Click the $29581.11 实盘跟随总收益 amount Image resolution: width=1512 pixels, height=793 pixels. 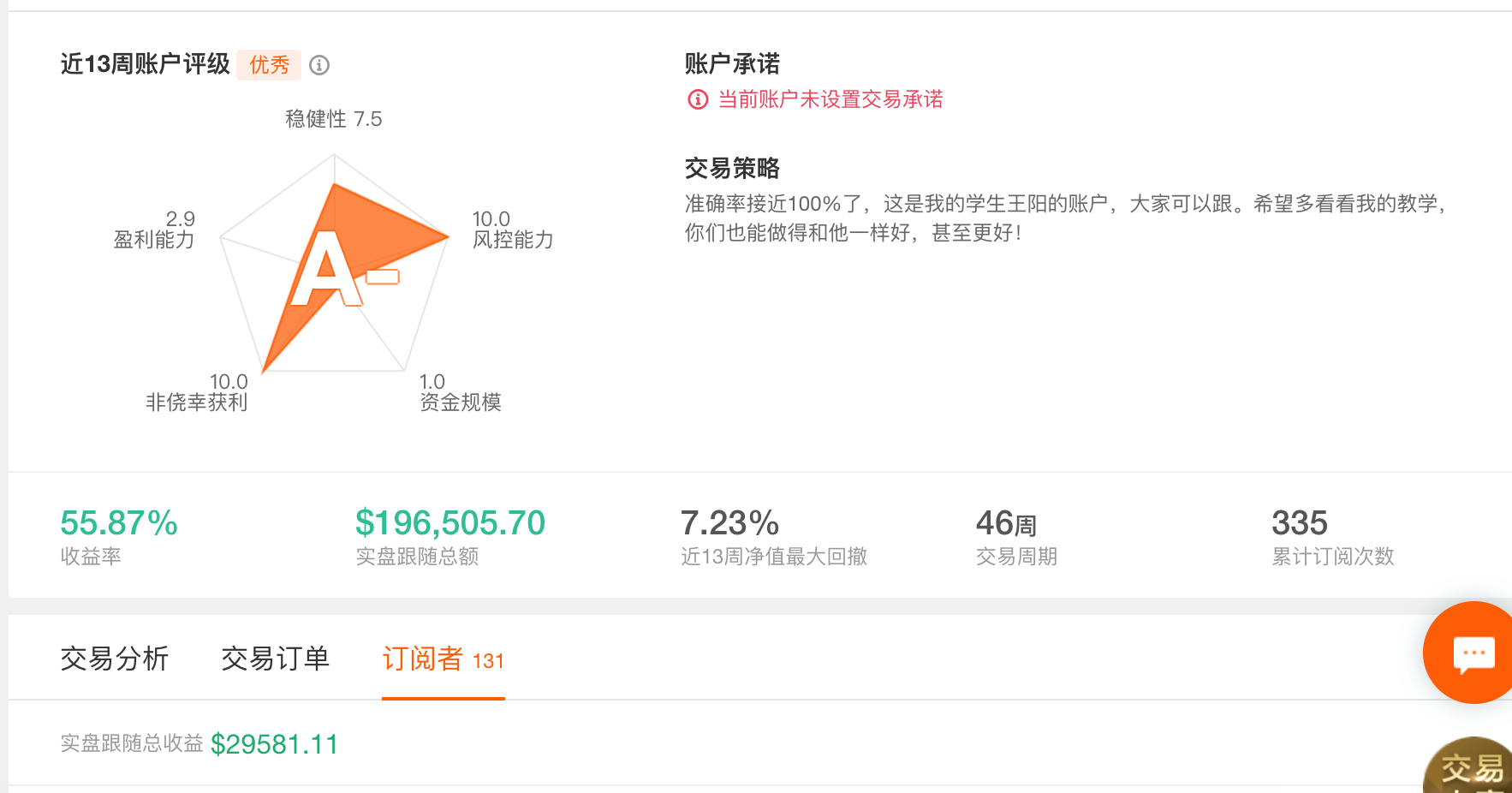274,744
